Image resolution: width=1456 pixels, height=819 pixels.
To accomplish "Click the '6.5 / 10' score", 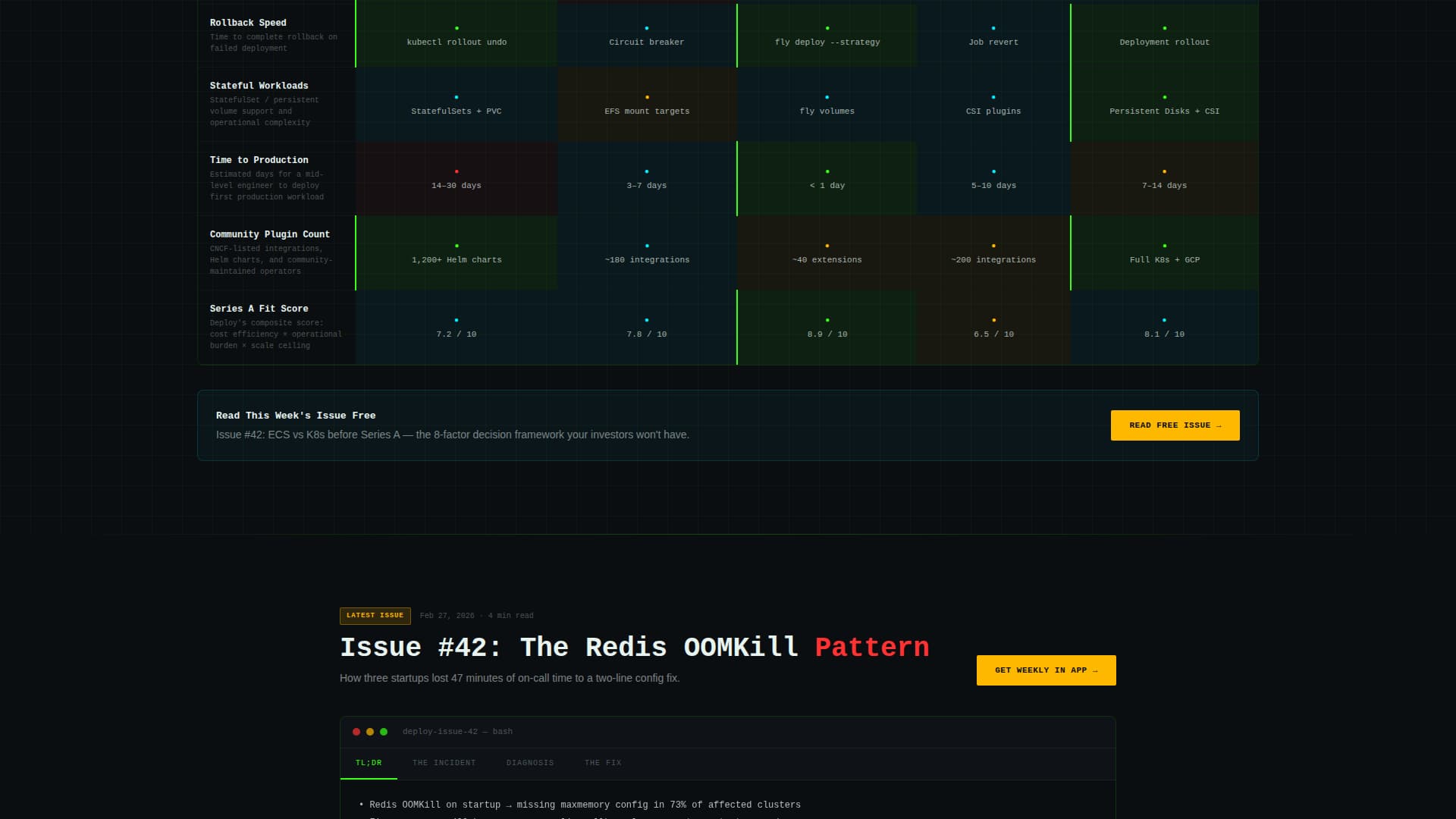I will 993,334.
